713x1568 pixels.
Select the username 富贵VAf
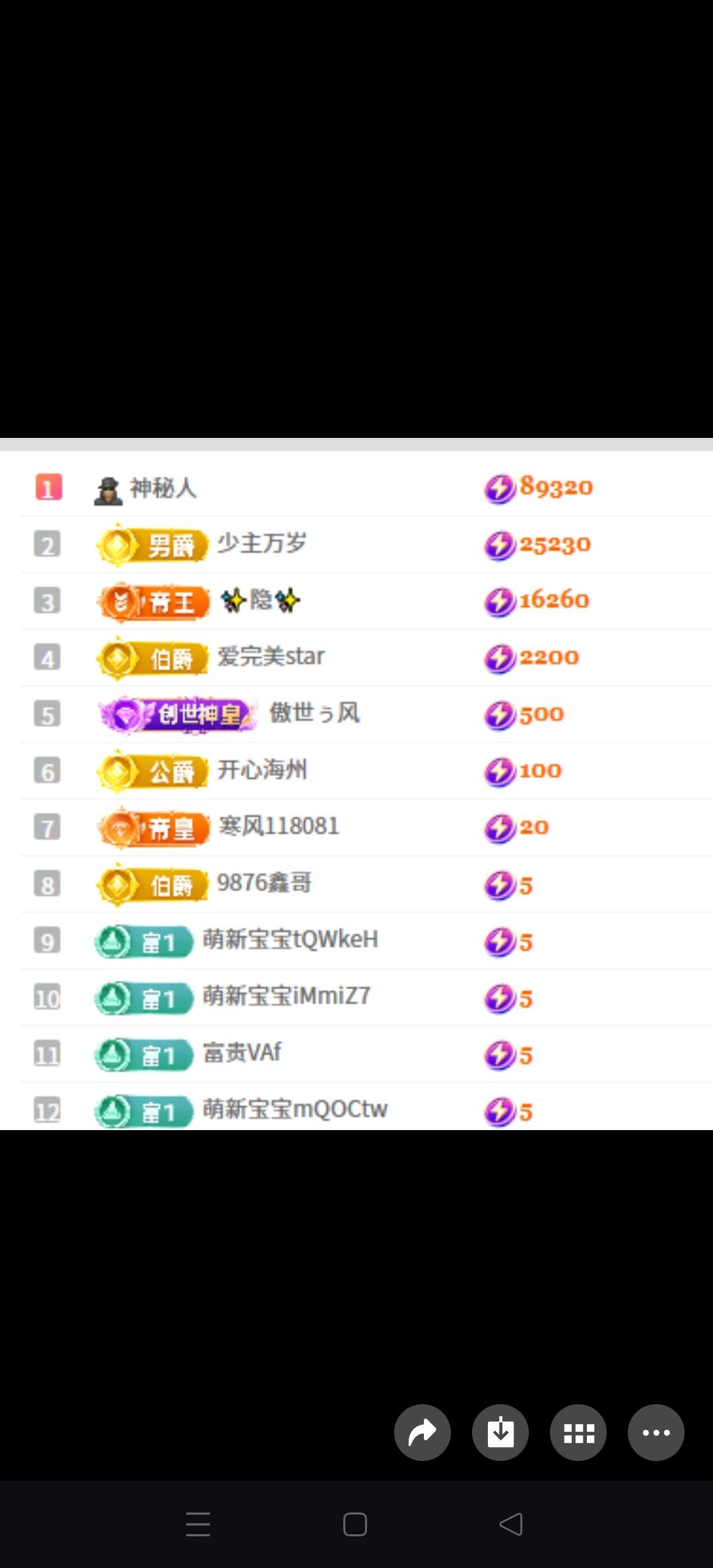point(242,1052)
